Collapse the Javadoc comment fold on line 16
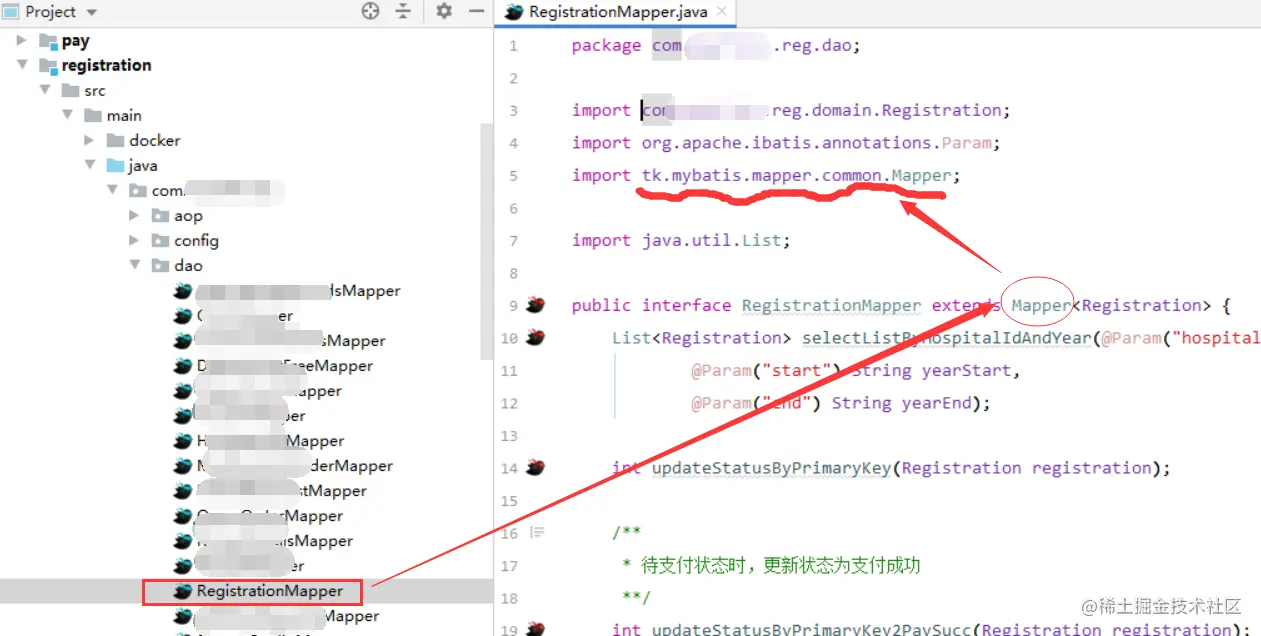1261x636 pixels. point(537,532)
